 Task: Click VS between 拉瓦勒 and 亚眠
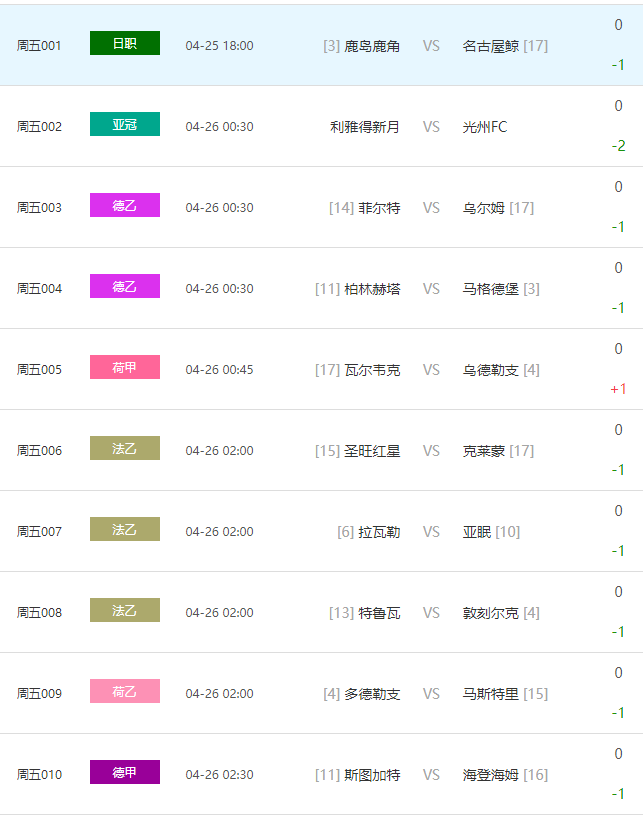coord(431,532)
